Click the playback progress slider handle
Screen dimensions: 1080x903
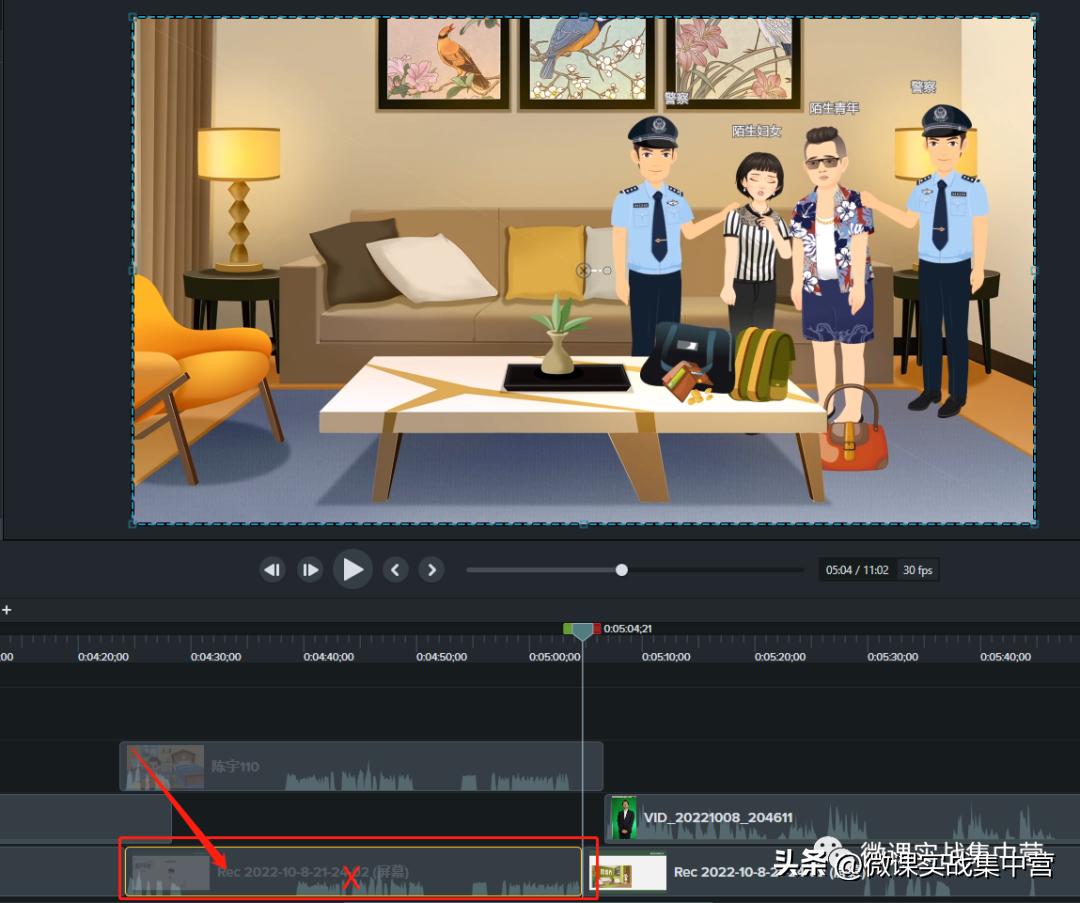point(622,569)
